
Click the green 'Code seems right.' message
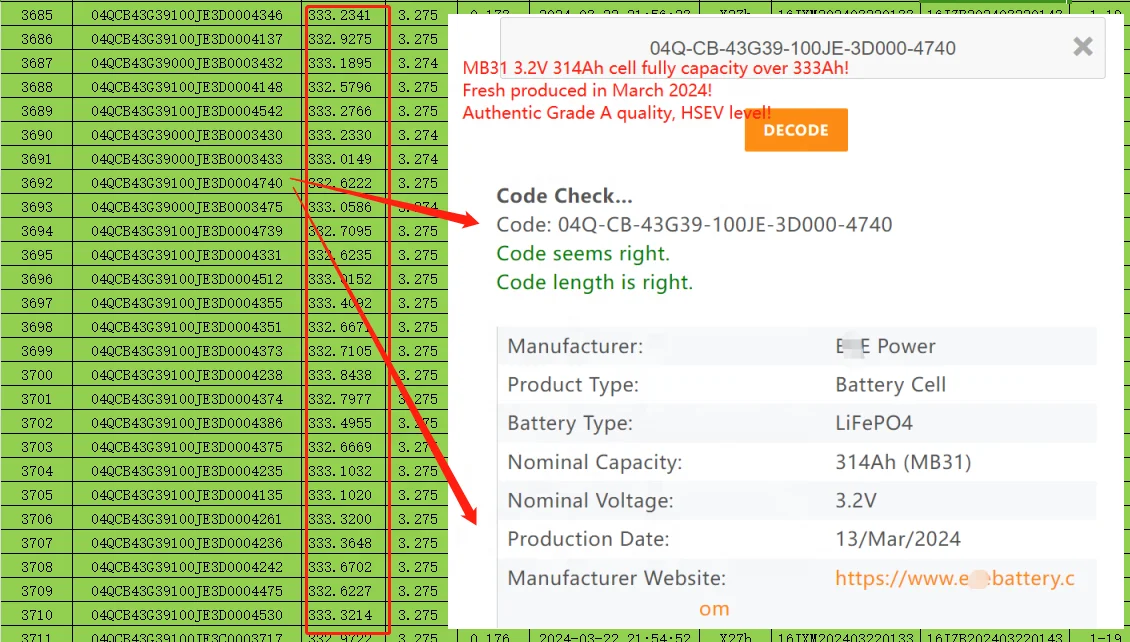pos(583,253)
